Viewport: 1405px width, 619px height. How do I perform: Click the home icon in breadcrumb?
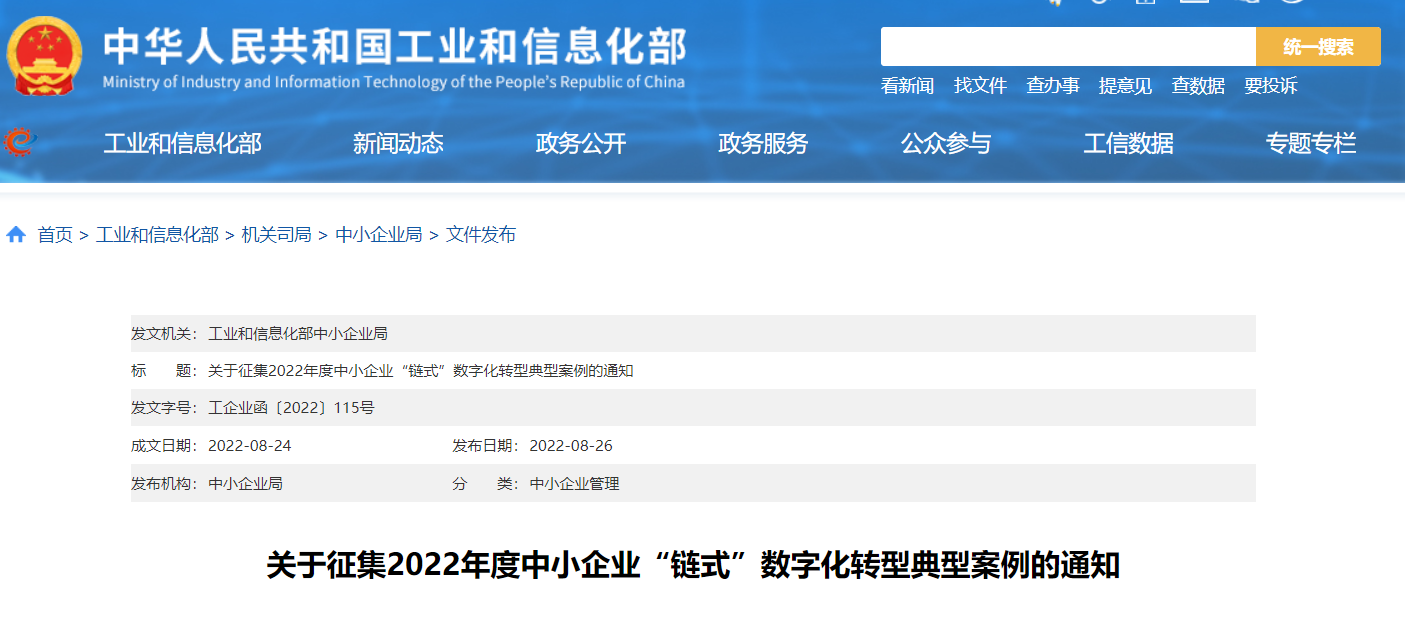[16, 235]
